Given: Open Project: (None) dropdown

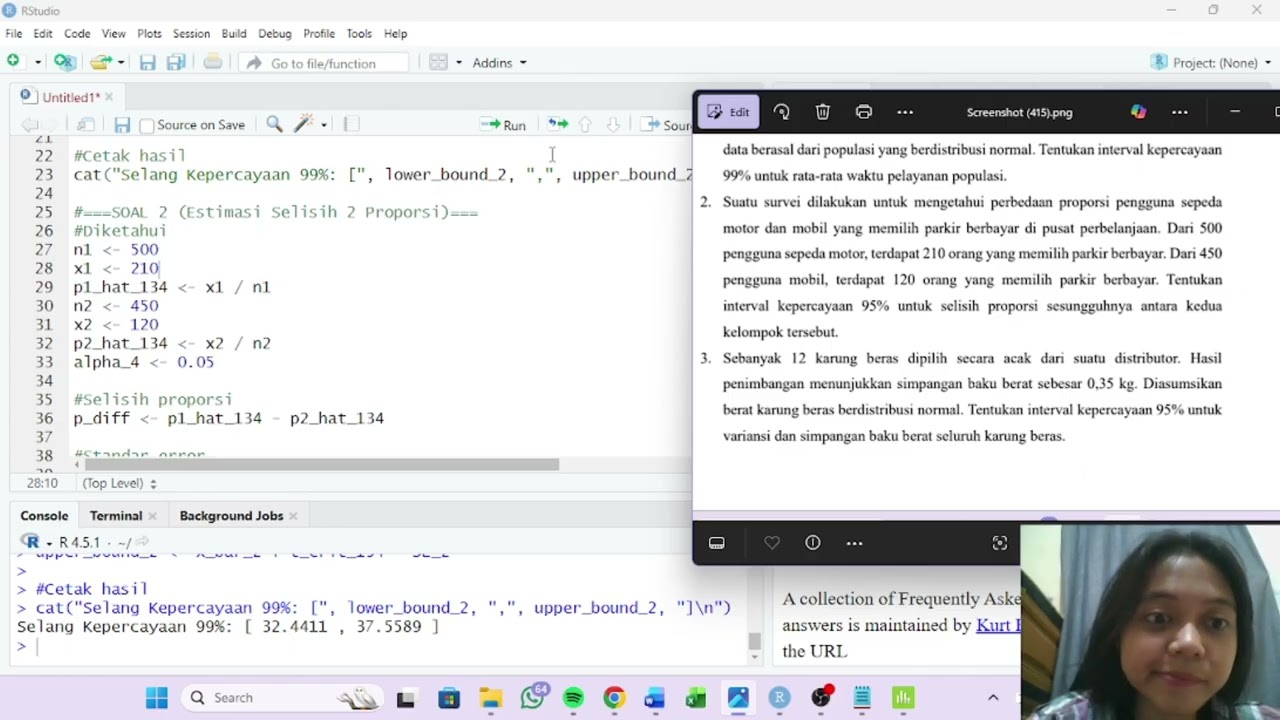Looking at the screenshot, I should (1213, 62).
